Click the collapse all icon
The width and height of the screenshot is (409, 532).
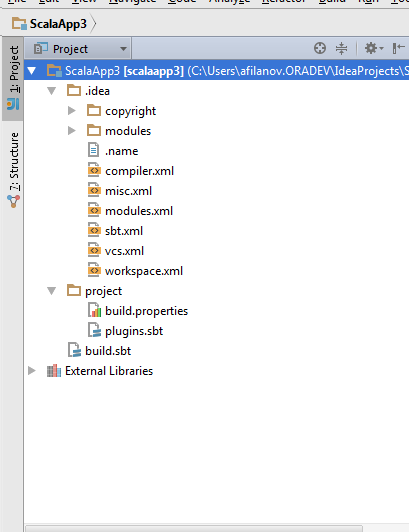pyautogui.click(x=341, y=49)
